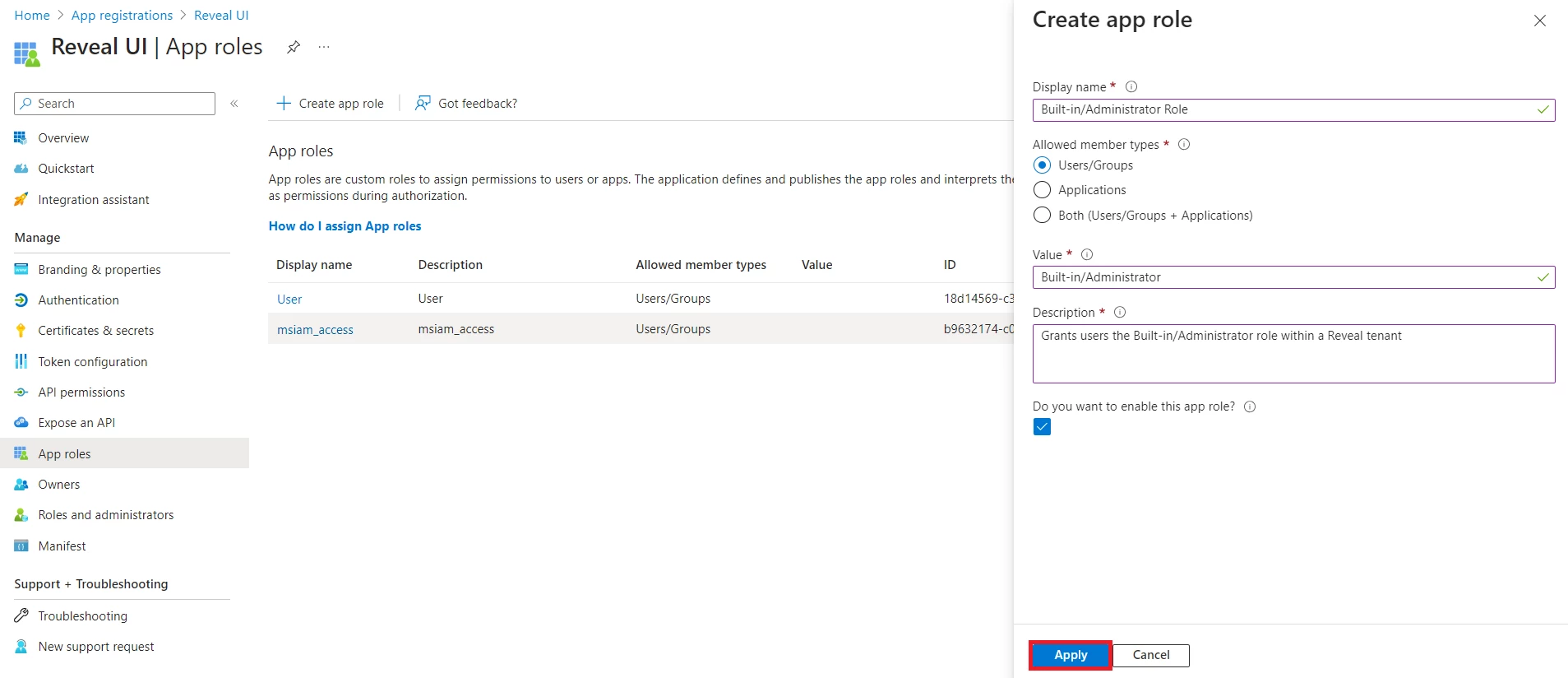1568x678 pixels.
Task: Show info tooltip for Value field
Action: [1087, 254]
